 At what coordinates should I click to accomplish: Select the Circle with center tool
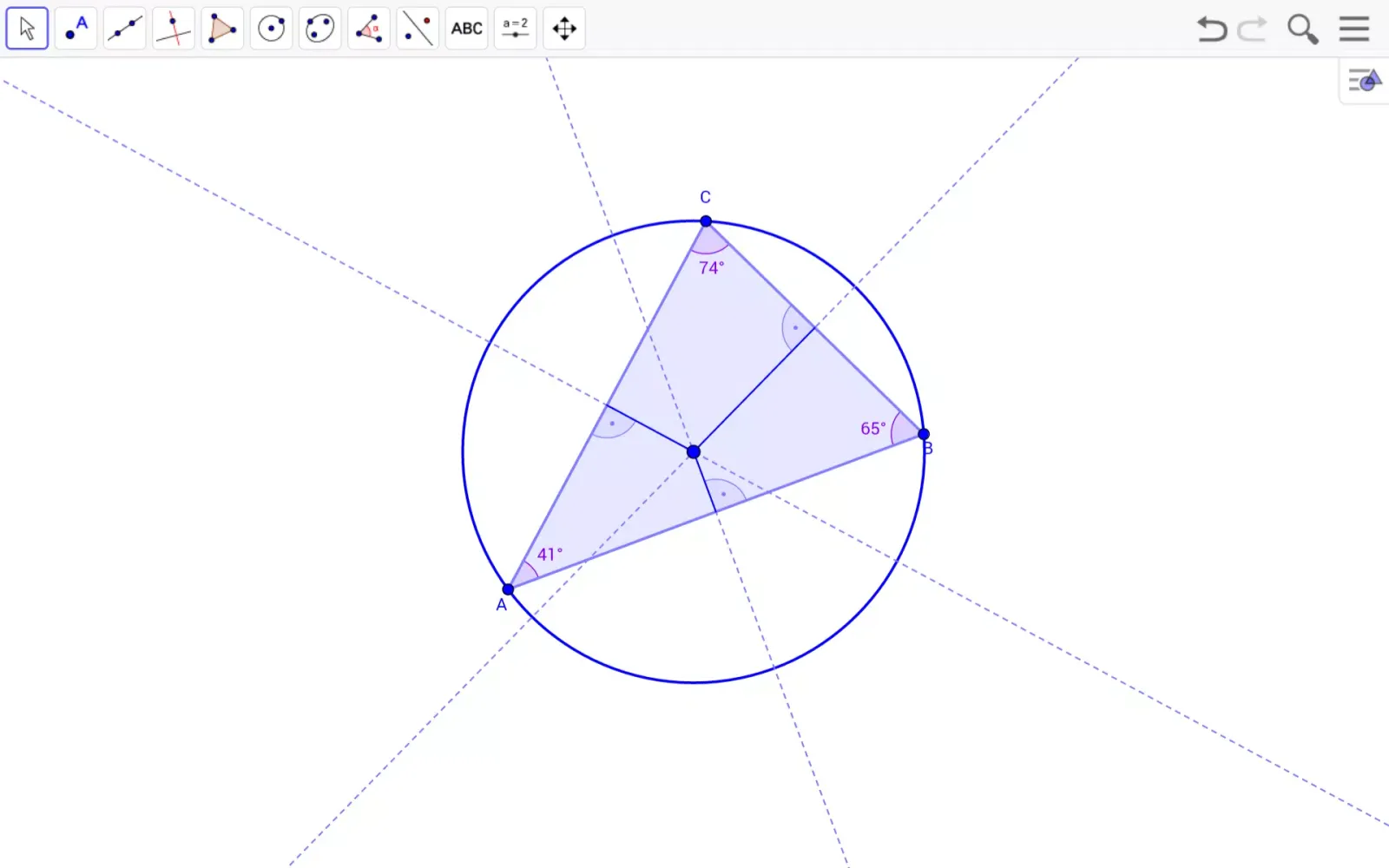[272, 29]
